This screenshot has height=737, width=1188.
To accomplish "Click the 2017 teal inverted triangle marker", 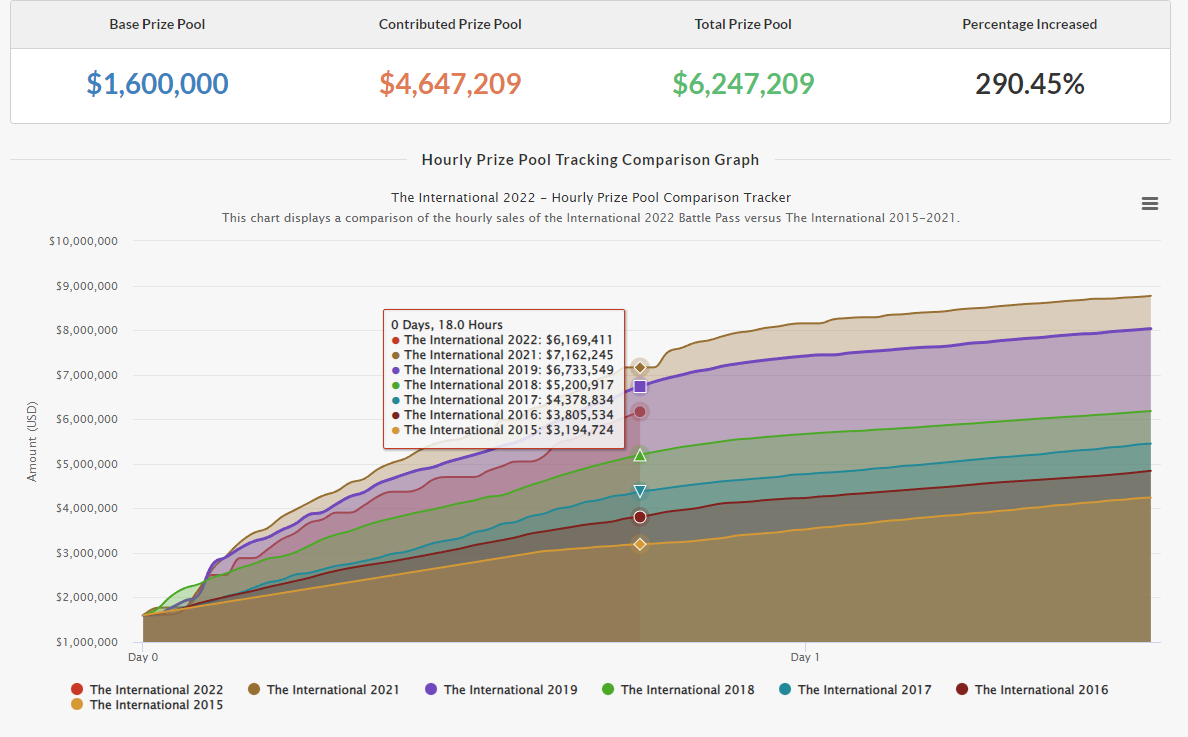I will (640, 491).
